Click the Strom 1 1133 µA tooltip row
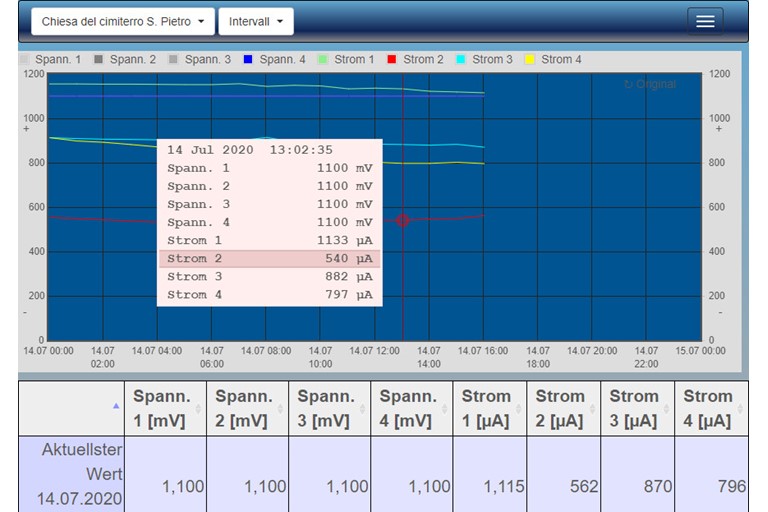Image resolution: width=768 pixels, height=512 pixels. click(270, 241)
